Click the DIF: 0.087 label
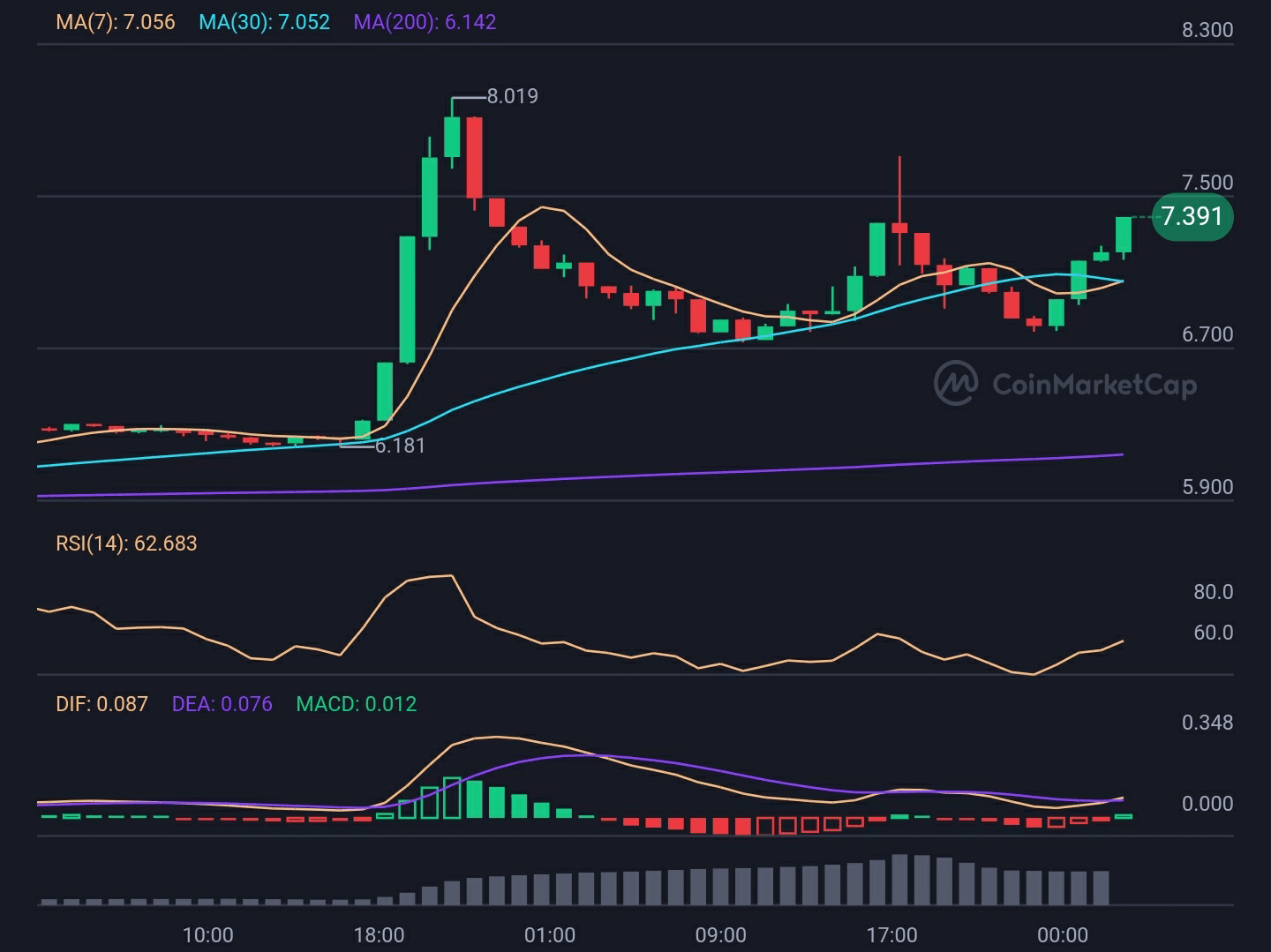The height and width of the screenshot is (952, 1271). tap(102, 704)
